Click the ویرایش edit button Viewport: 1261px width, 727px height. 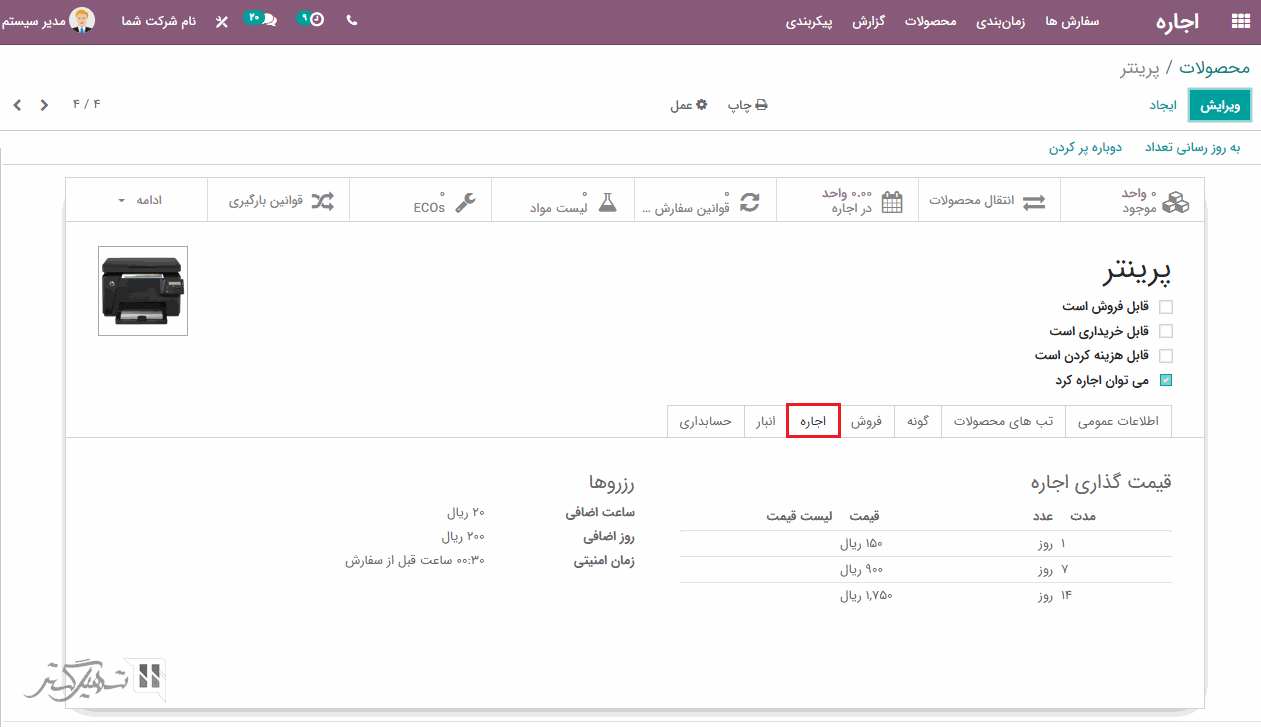point(1220,105)
